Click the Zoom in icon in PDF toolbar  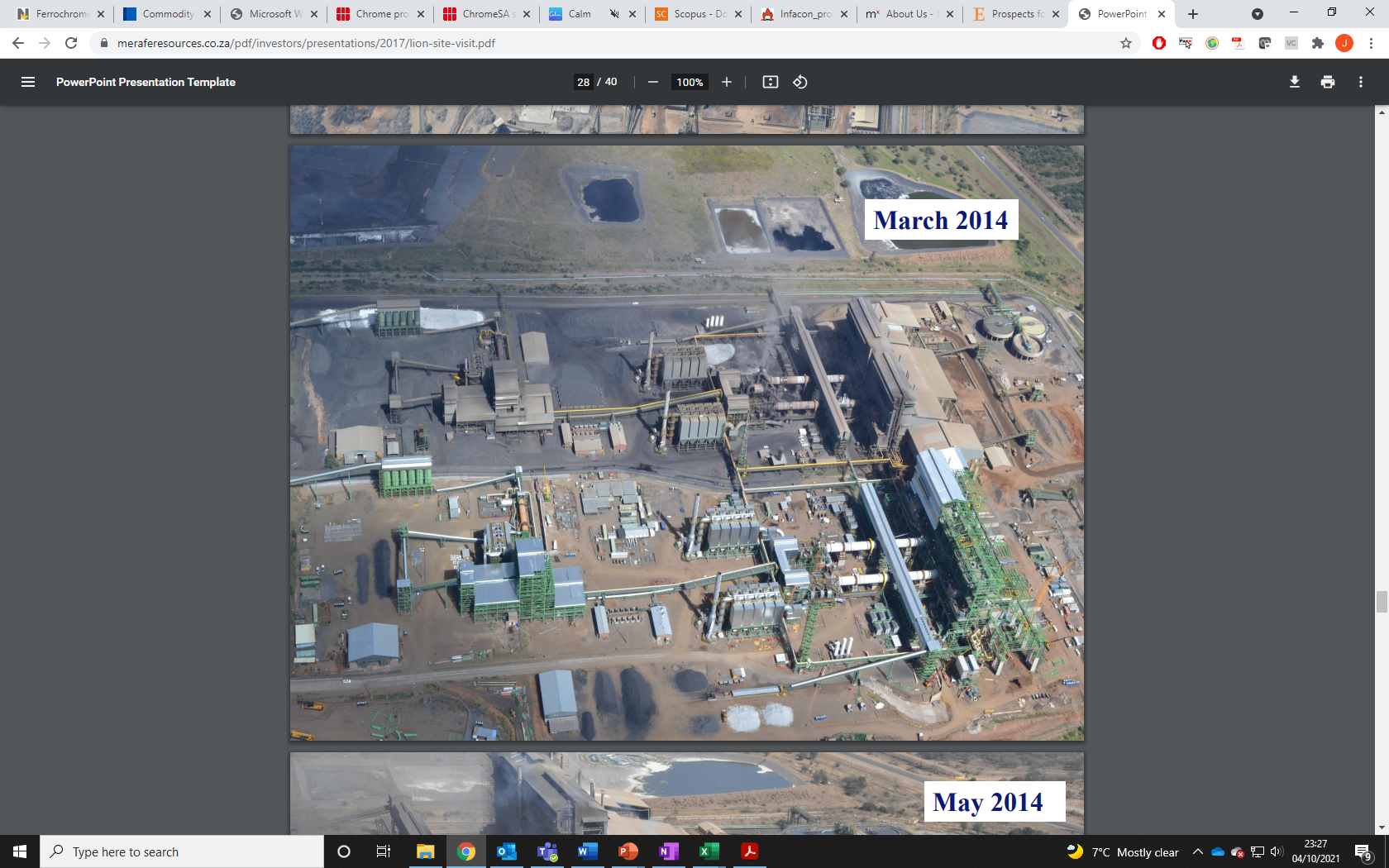(x=726, y=82)
